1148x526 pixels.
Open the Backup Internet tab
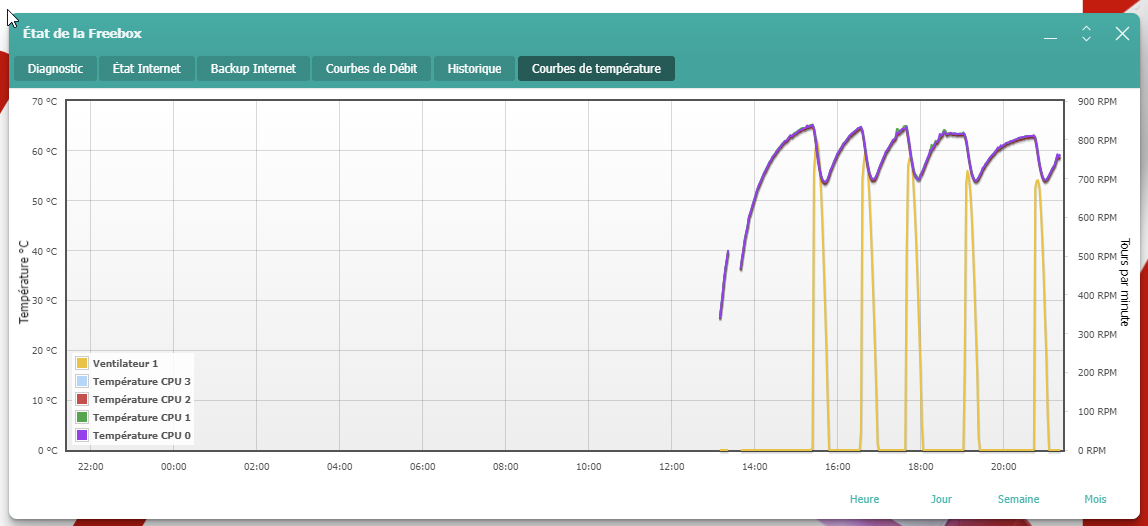click(253, 69)
